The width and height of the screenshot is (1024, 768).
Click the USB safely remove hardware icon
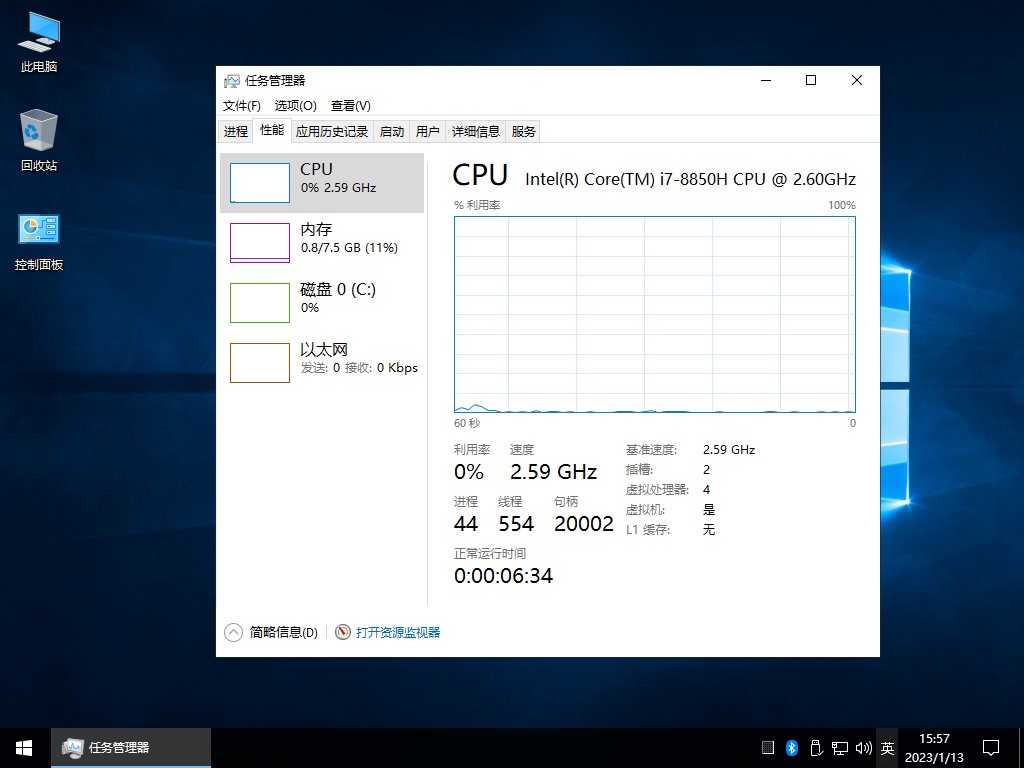pos(816,747)
